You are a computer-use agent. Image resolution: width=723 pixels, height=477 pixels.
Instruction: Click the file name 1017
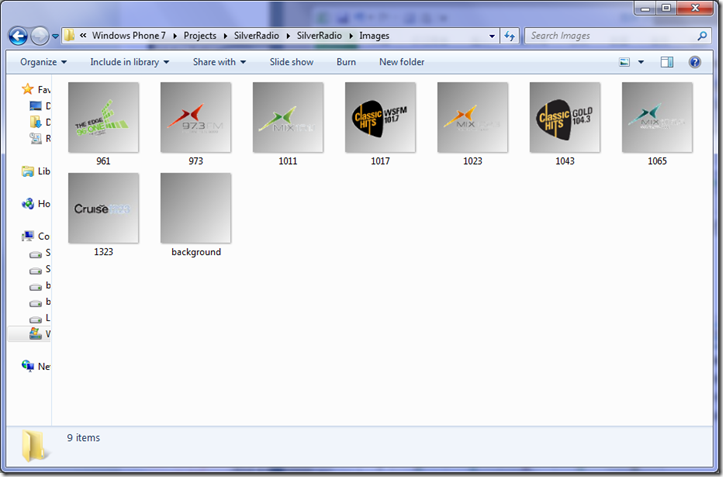[x=380, y=161]
